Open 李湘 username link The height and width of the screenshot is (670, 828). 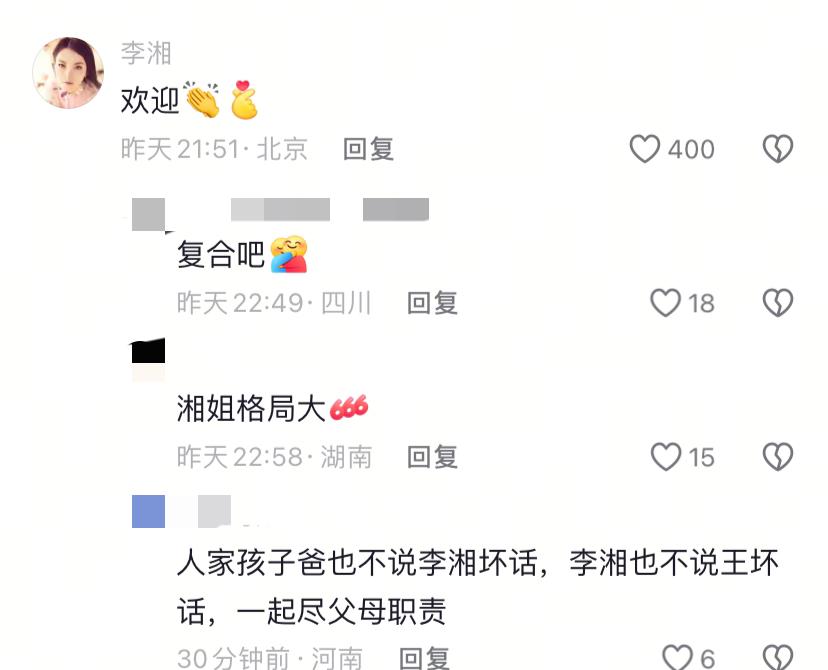point(146,53)
